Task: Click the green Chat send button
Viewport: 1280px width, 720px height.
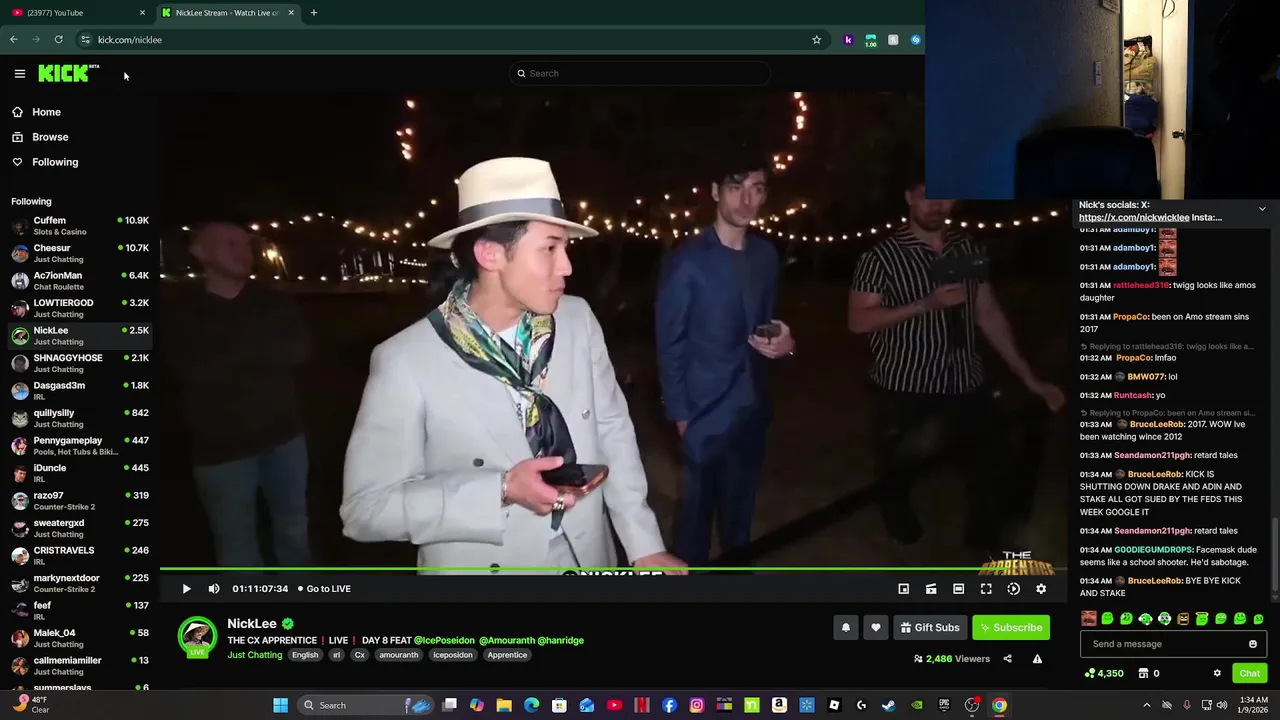Action: pos(1249,674)
